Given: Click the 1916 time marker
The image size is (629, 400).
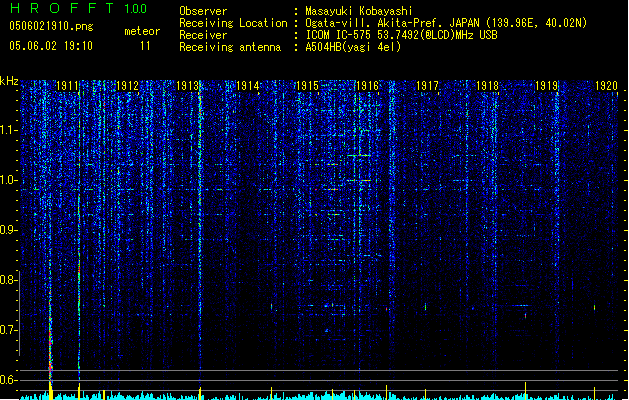Looking at the screenshot, I should 367,86.
